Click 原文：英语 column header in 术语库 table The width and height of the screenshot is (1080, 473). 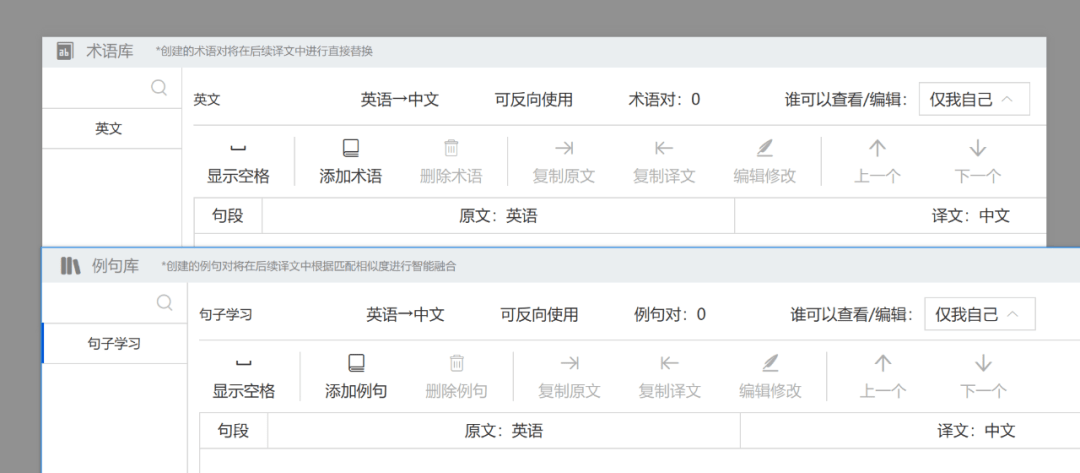pos(498,216)
